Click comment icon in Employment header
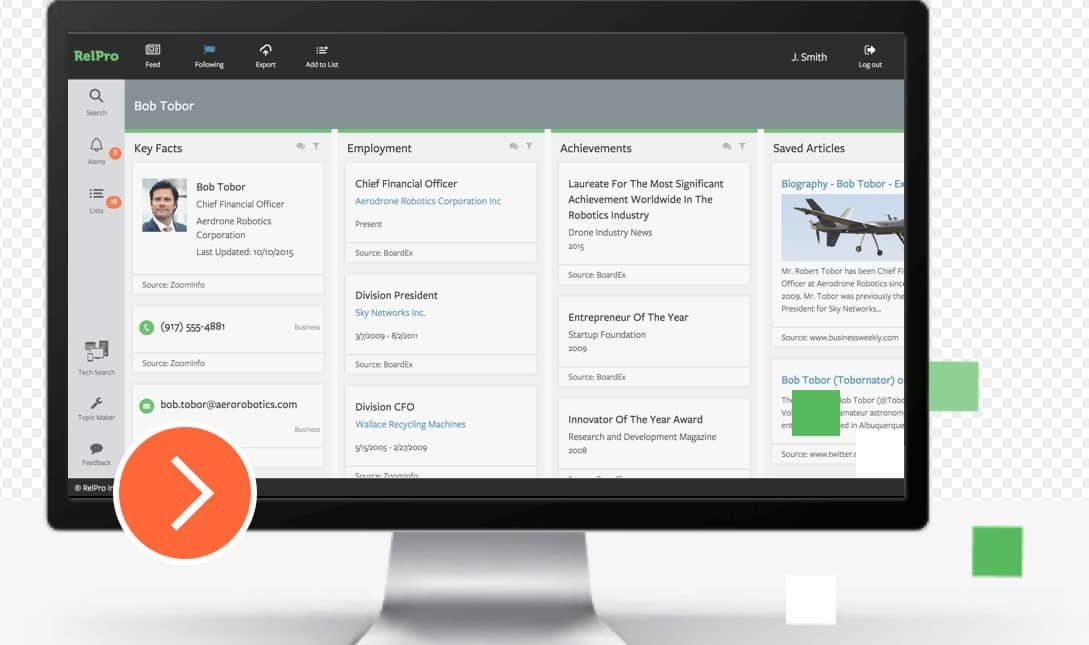The height and width of the screenshot is (645, 1089). 513,147
